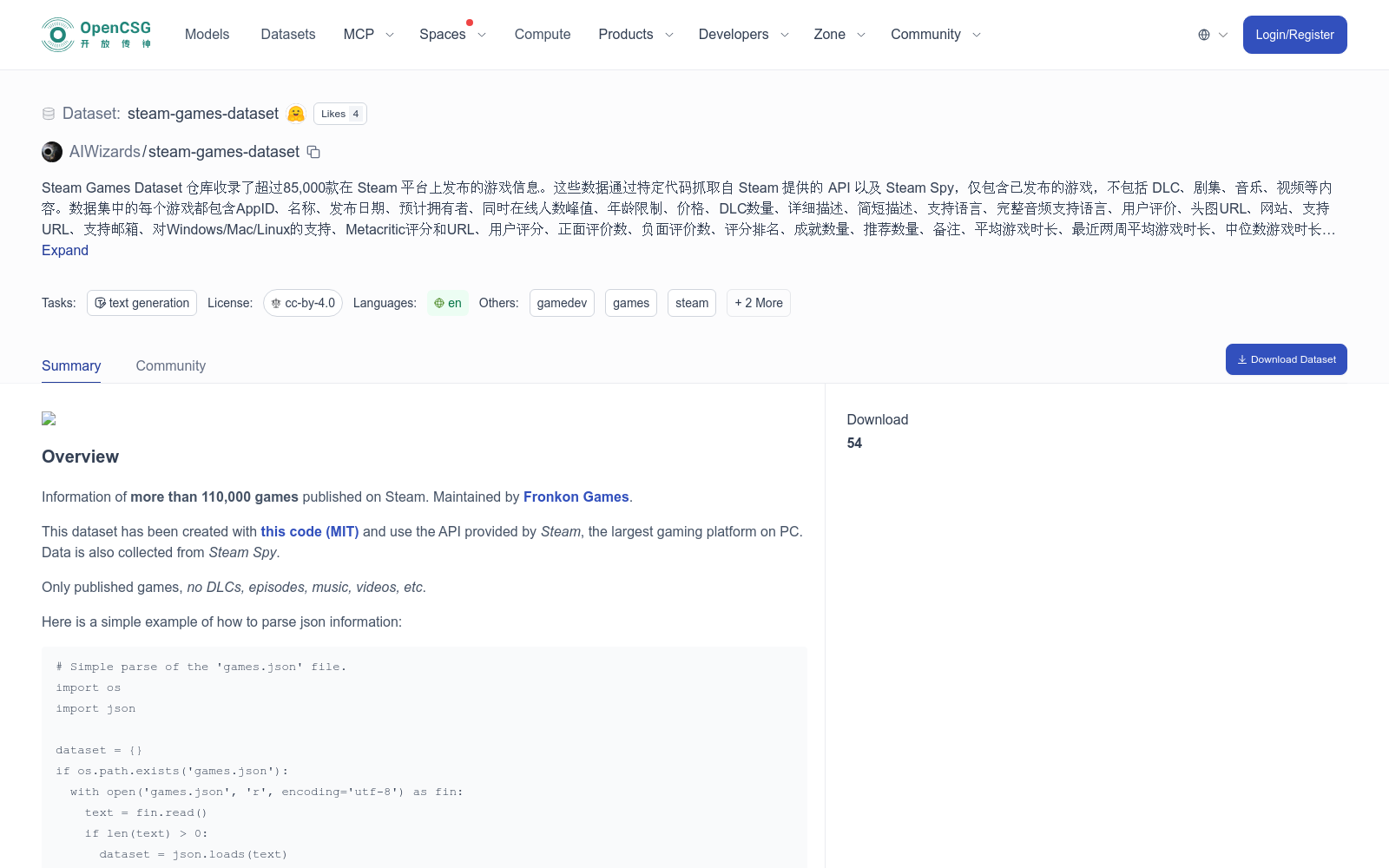Expand the full dataset description

[65, 250]
